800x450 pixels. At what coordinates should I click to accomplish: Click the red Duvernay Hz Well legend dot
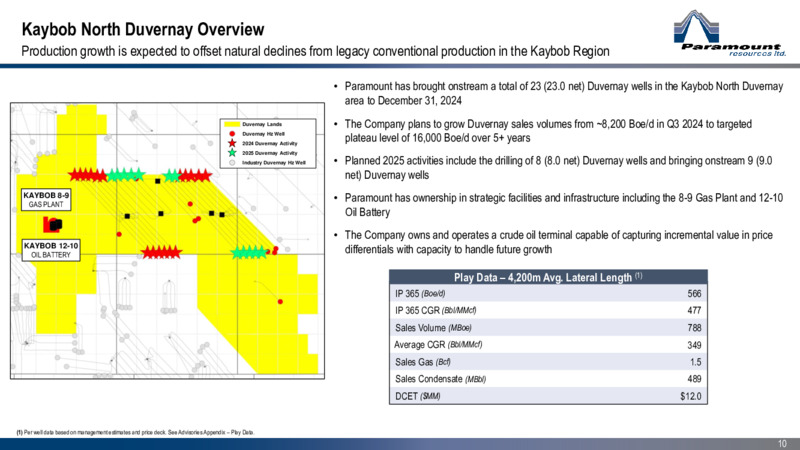[232, 134]
